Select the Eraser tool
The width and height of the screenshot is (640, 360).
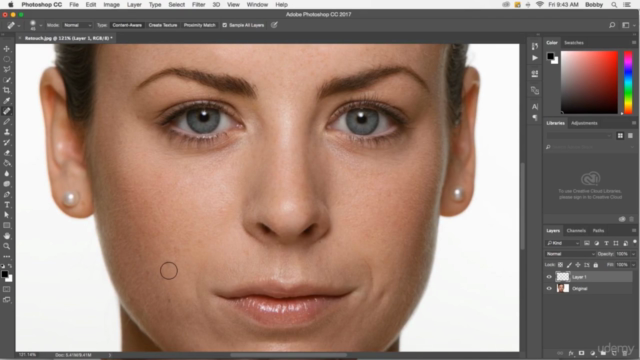7,153
